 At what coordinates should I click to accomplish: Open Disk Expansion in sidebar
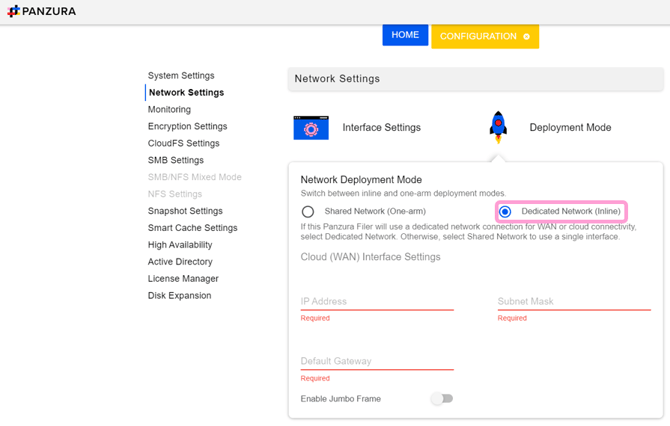[179, 296]
